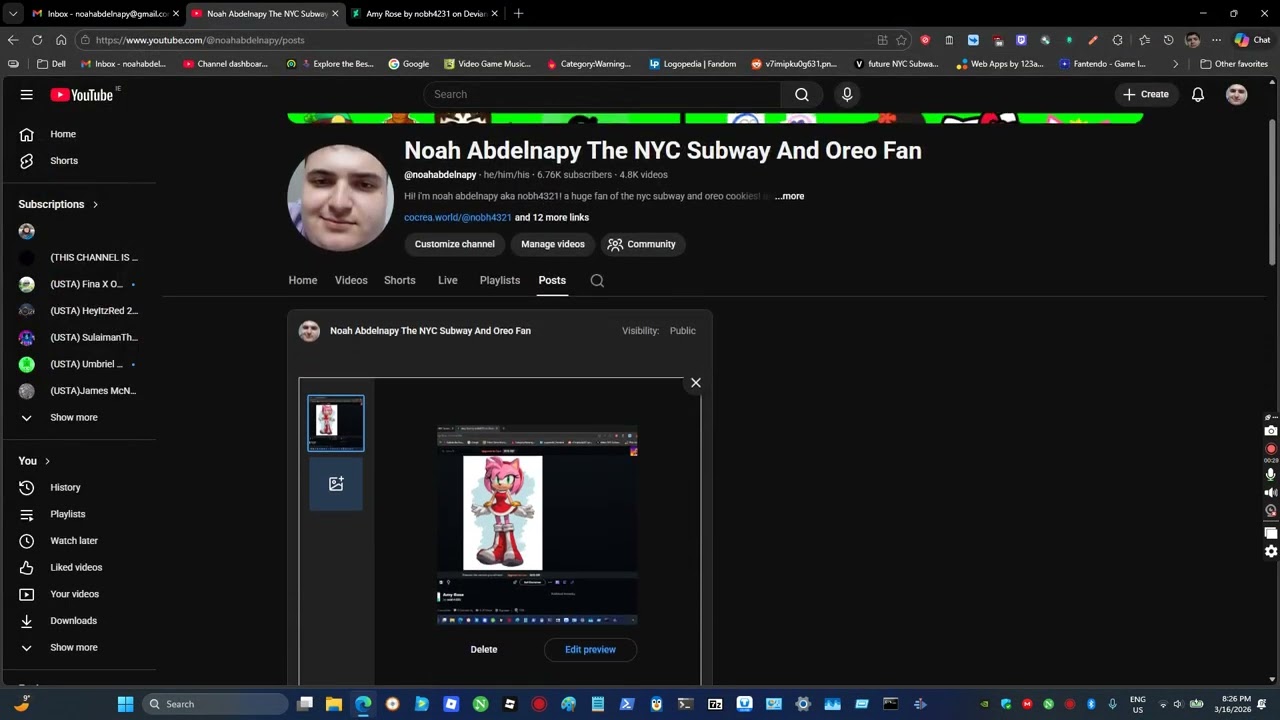The height and width of the screenshot is (720, 1280).
Task: Select the channel Posts tab
Action: [552, 281]
